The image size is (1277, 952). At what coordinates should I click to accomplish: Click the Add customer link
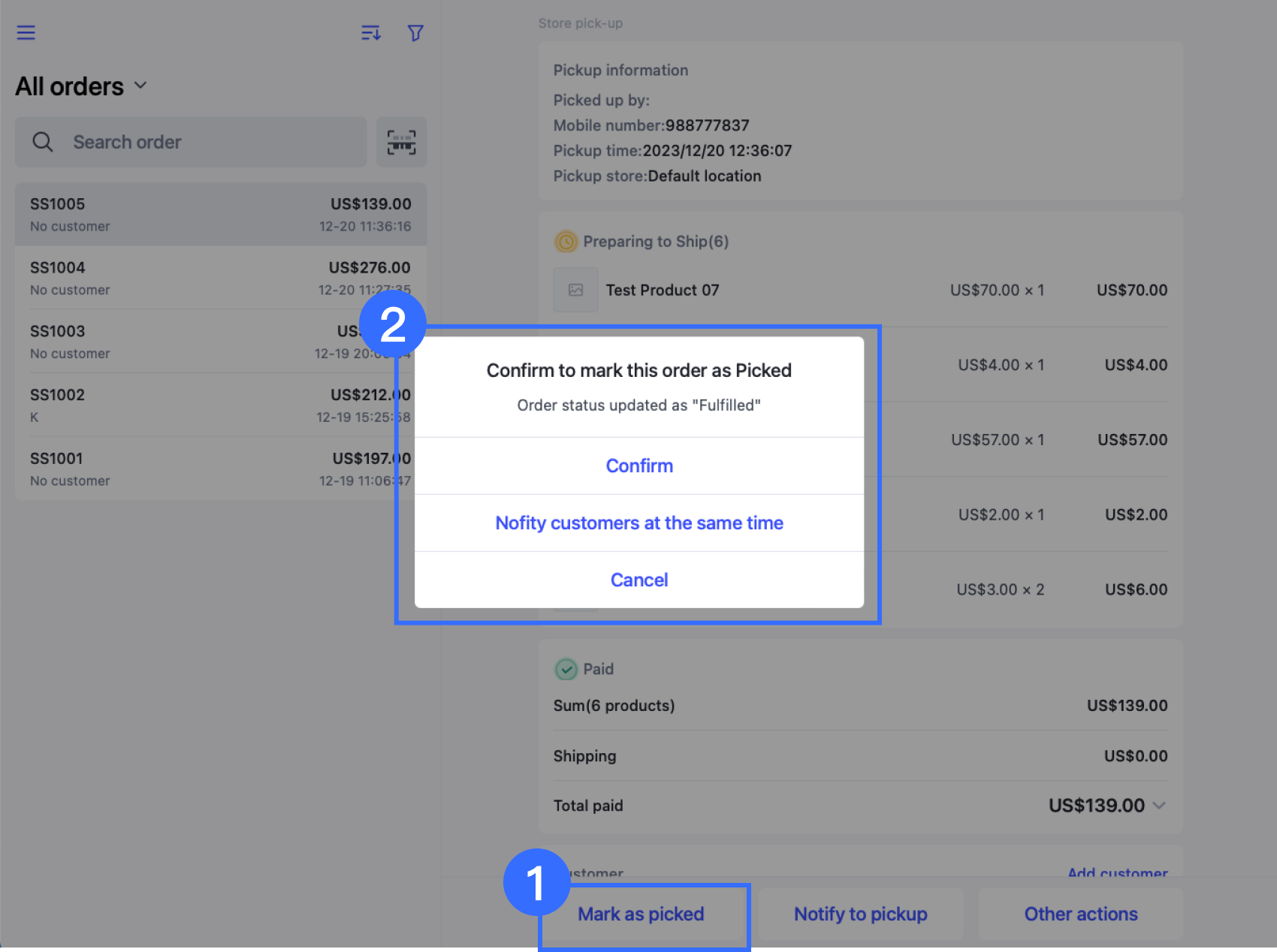(x=1118, y=872)
